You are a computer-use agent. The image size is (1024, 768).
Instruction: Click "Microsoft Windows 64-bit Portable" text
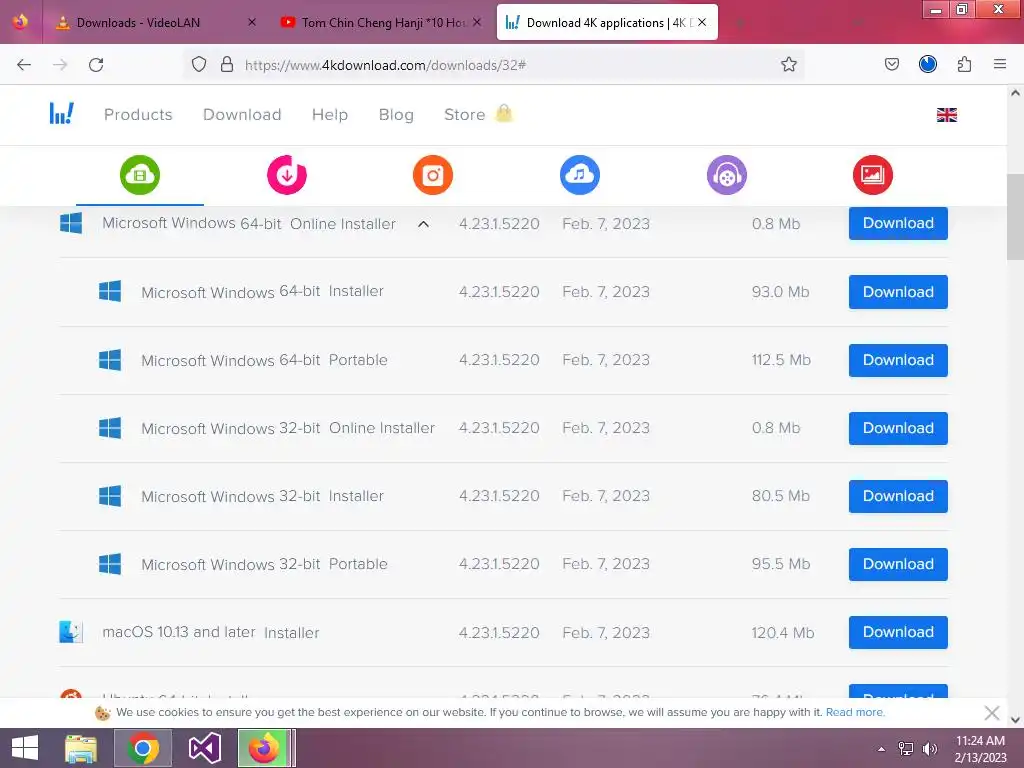(264, 360)
